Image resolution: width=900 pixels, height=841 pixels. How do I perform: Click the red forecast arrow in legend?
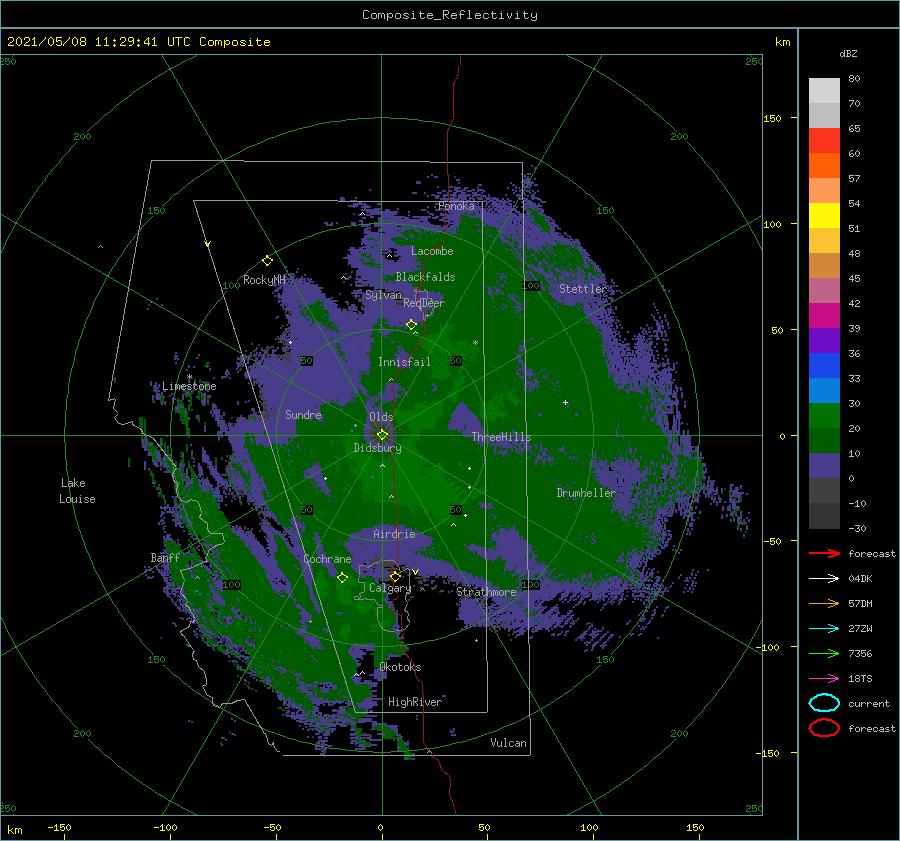click(824, 553)
